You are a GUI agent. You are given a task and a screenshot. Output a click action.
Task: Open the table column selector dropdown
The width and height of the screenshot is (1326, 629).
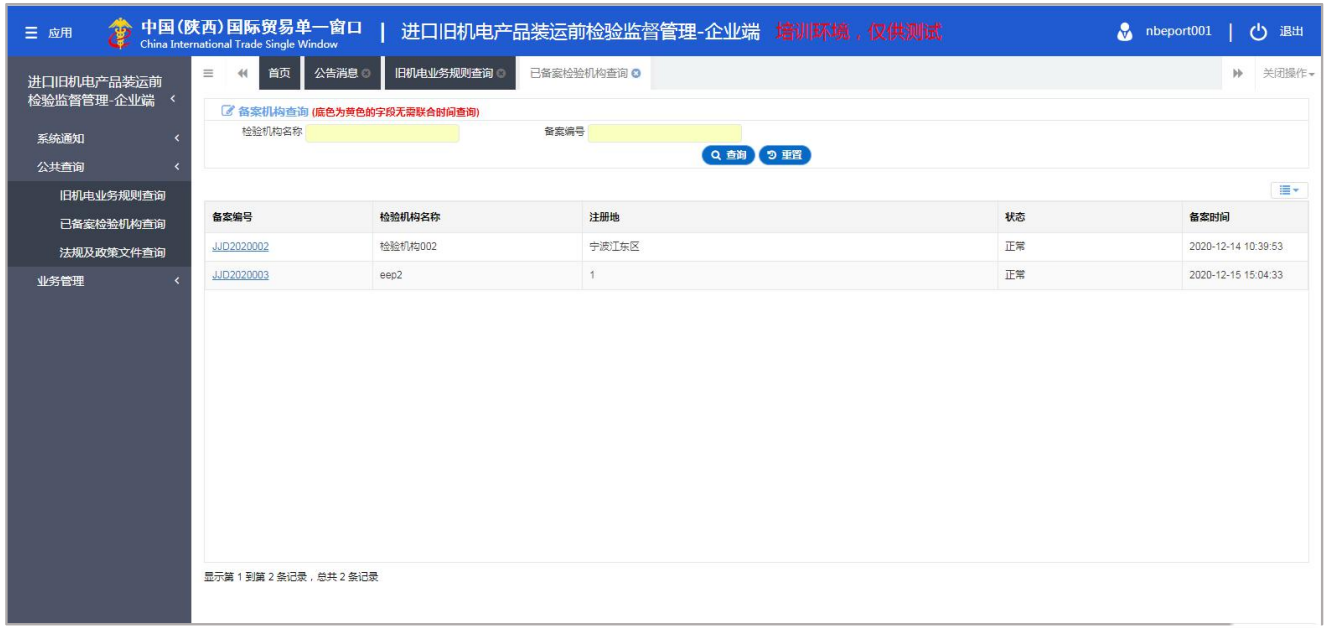1288,189
